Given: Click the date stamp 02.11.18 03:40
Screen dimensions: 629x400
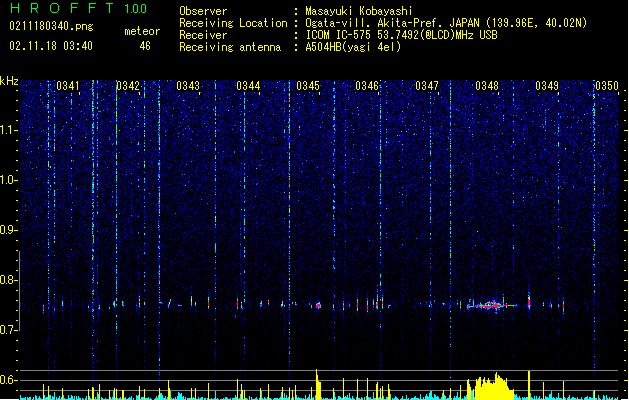Looking at the screenshot, I should [x=51, y=46].
